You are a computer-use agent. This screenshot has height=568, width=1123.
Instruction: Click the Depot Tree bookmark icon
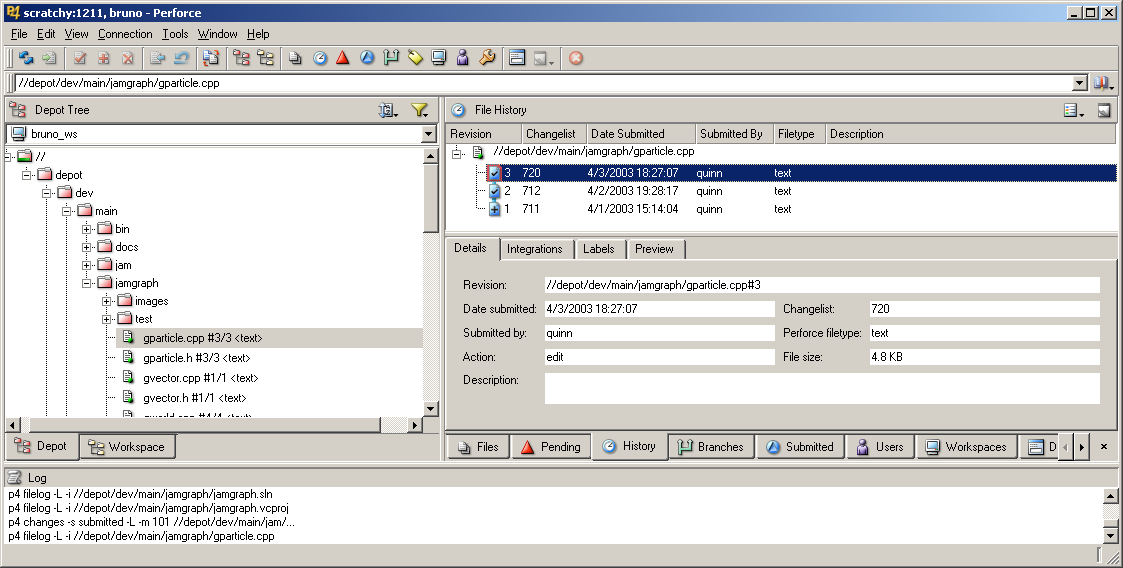(x=387, y=110)
